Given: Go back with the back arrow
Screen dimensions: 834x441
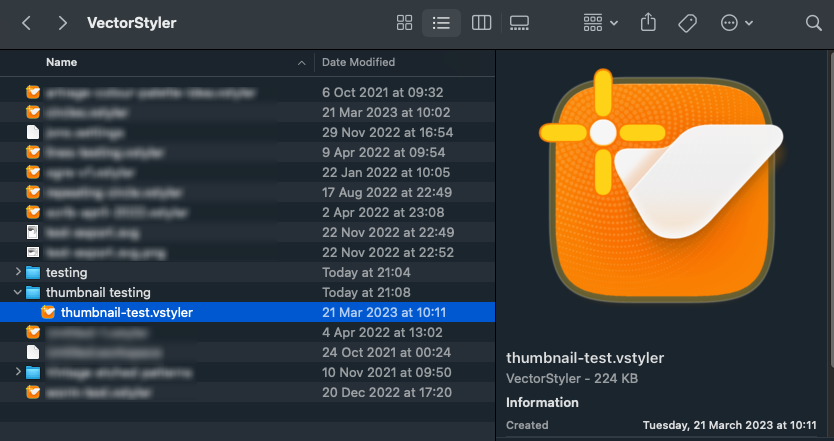Looking at the screenshot, I should [27, 22].
